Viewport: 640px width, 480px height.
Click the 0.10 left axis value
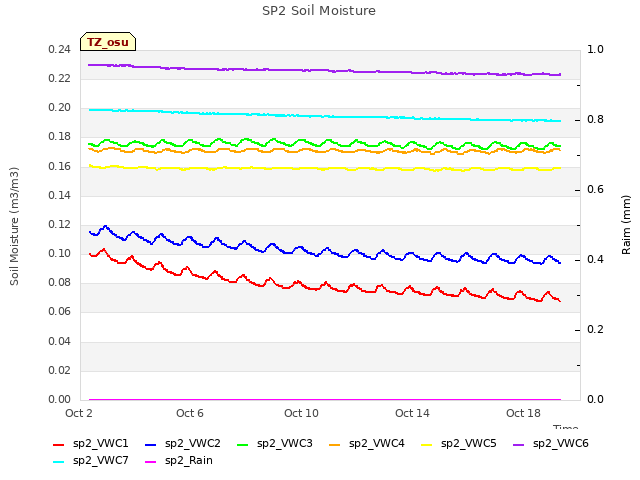tap(60, 254)
